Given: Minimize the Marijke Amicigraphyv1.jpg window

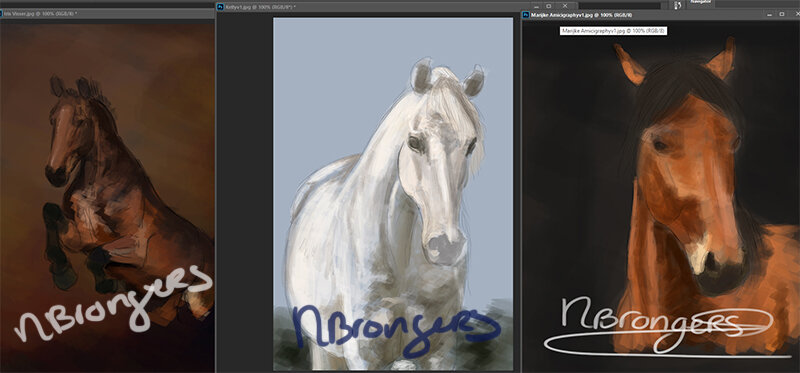Looking at the screenshot, I should 769,14.
